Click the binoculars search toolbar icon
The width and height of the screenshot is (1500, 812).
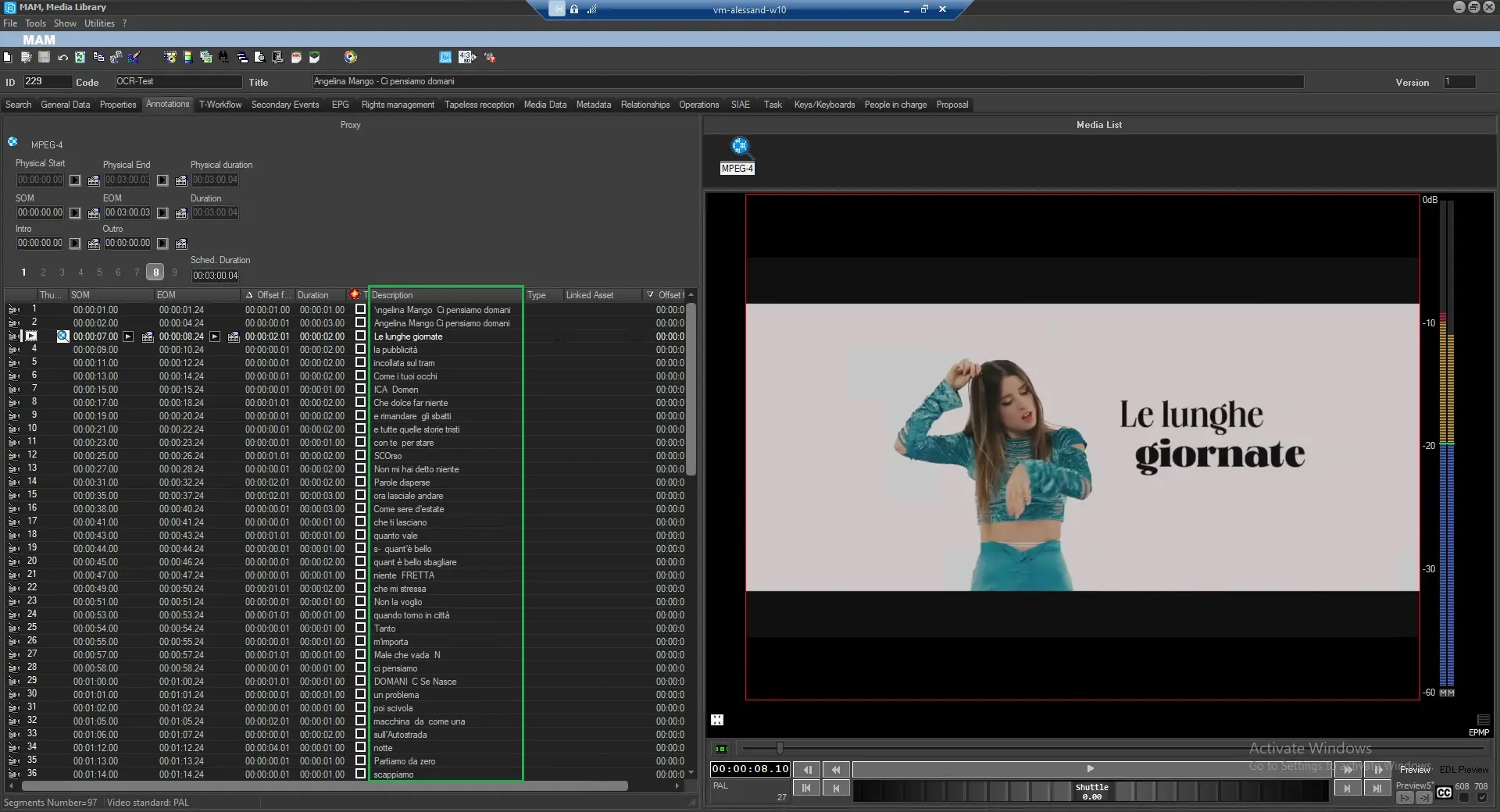tap(223, 57)
